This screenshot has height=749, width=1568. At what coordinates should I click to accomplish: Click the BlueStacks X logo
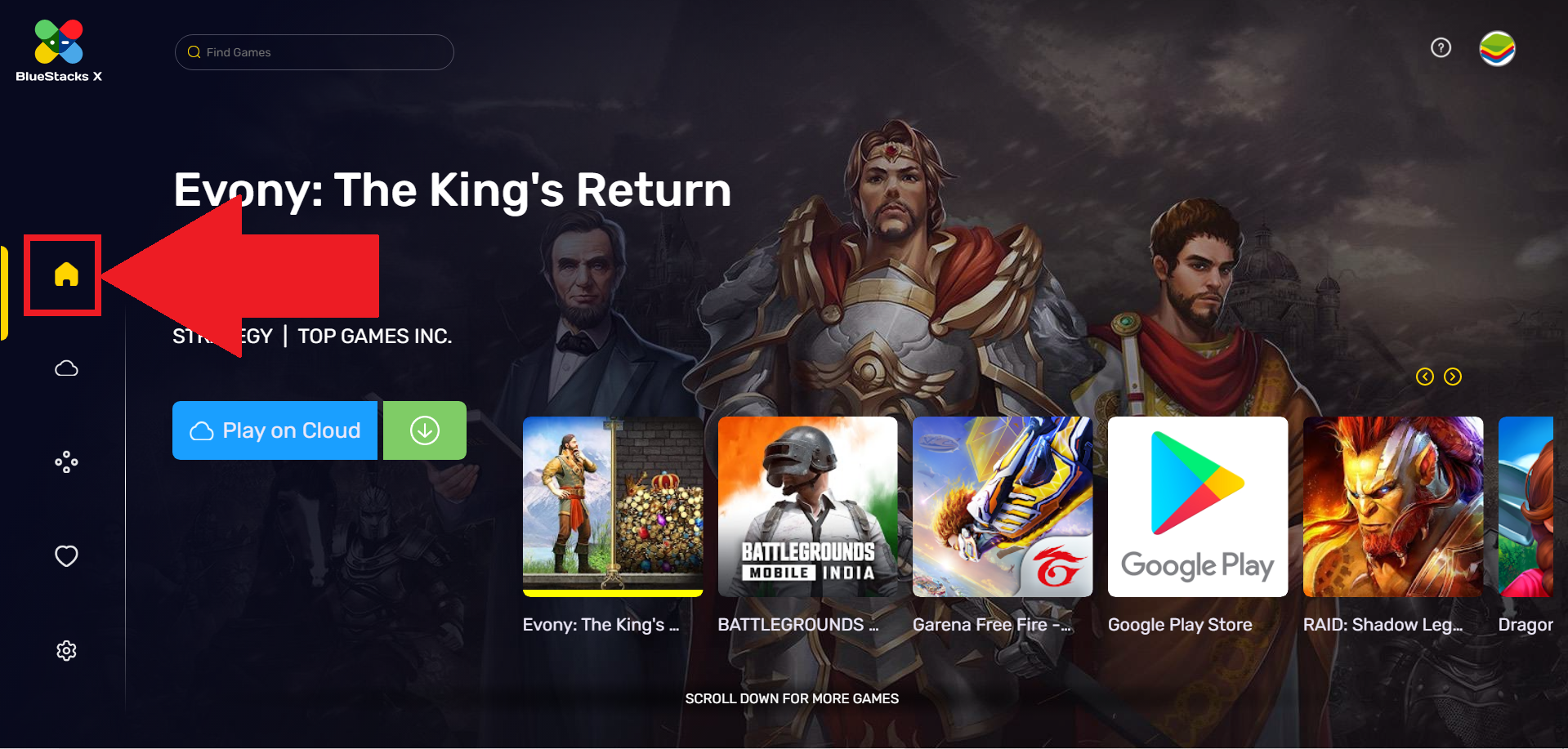59,51
